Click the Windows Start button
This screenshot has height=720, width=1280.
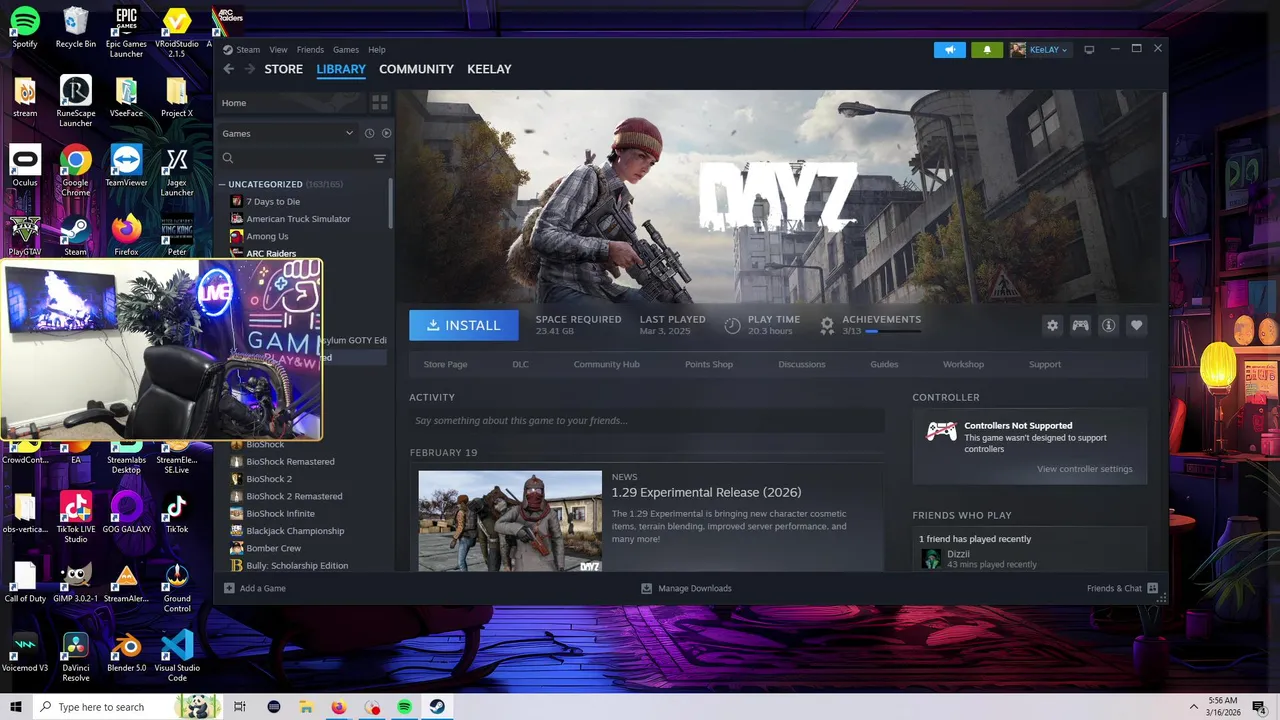16,707
